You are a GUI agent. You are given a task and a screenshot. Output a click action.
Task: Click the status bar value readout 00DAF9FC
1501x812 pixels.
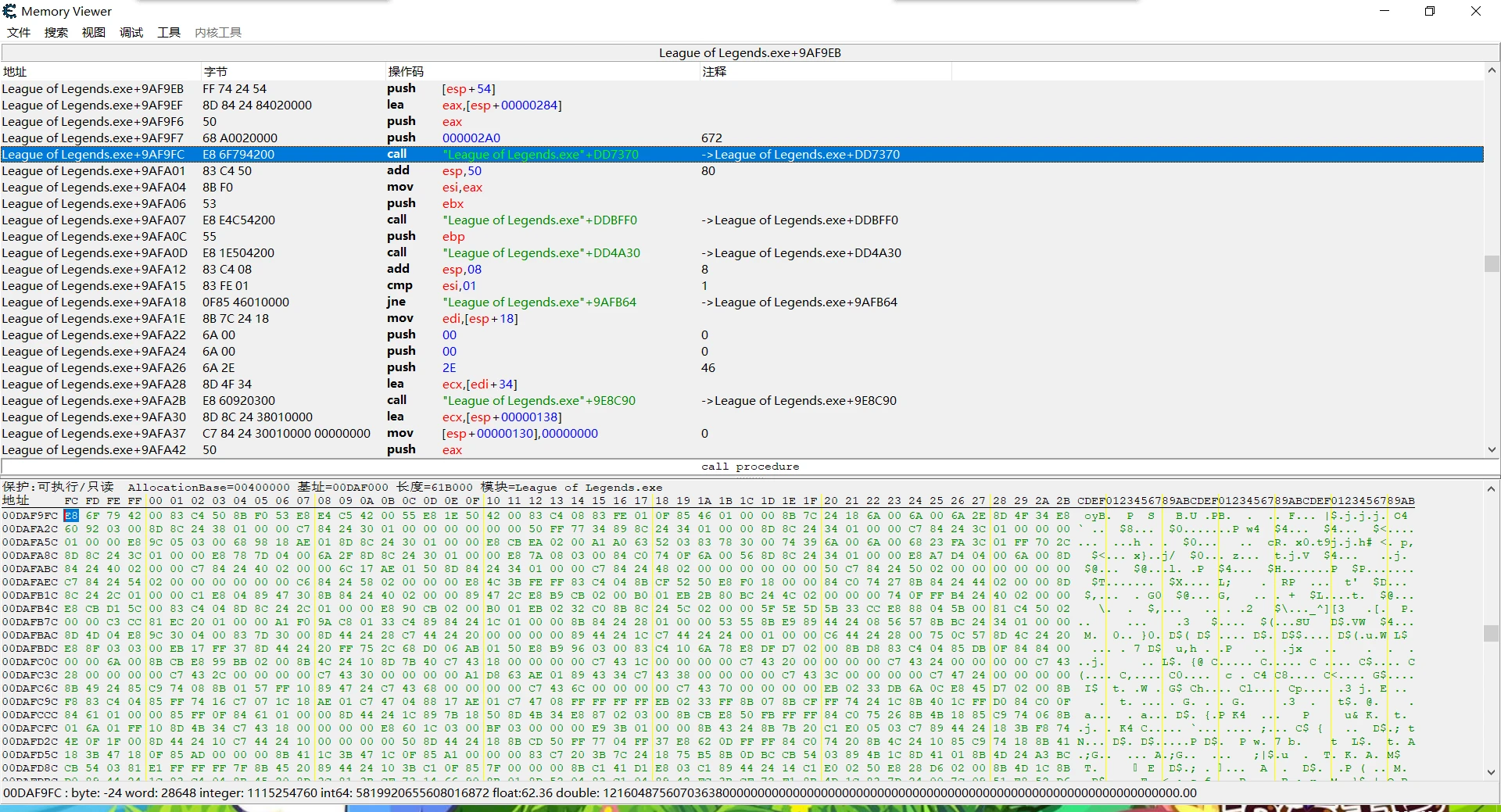pyautogui.click(x=600, y=792)
